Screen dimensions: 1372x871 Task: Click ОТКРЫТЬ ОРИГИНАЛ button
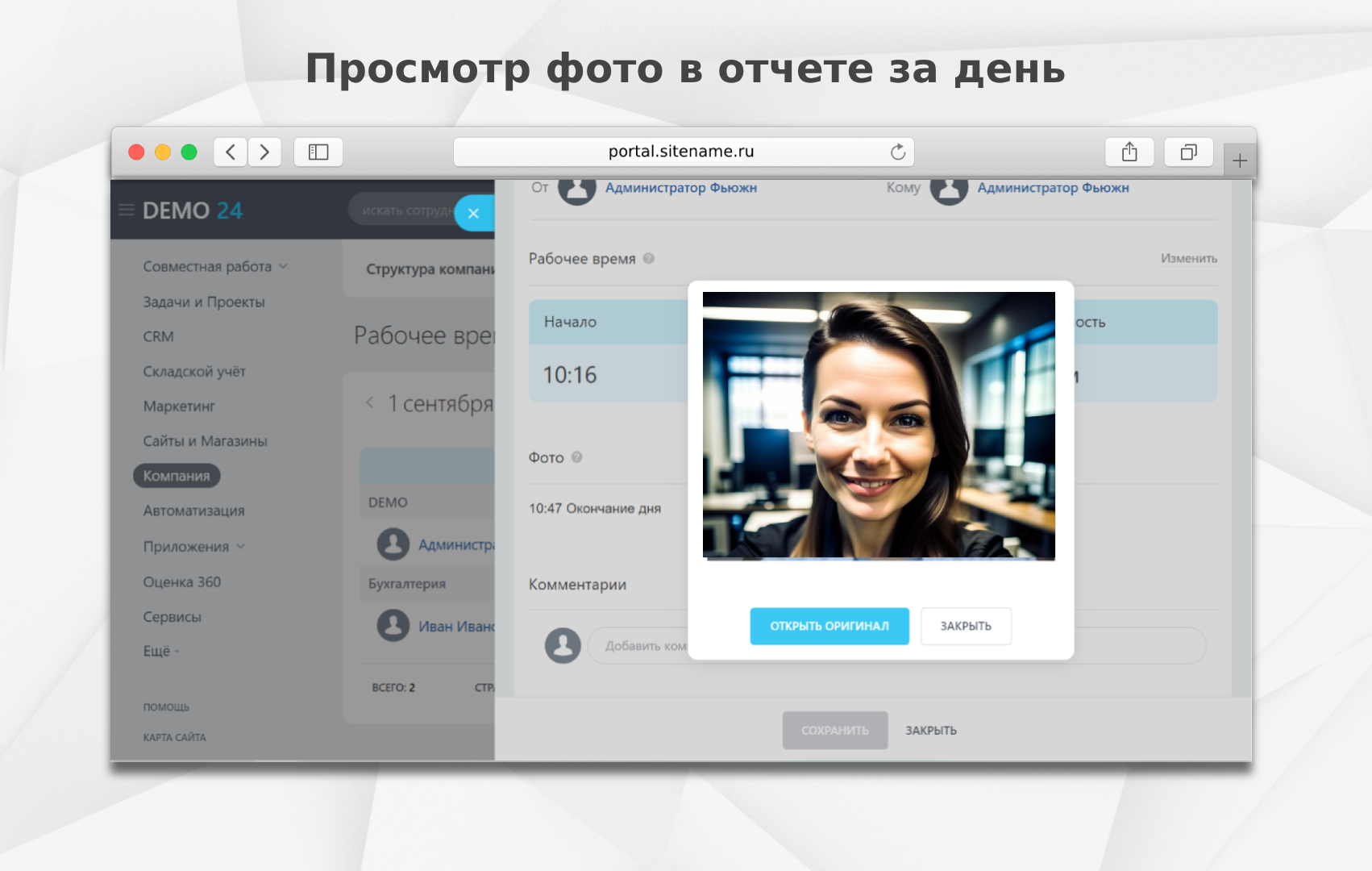829,626
